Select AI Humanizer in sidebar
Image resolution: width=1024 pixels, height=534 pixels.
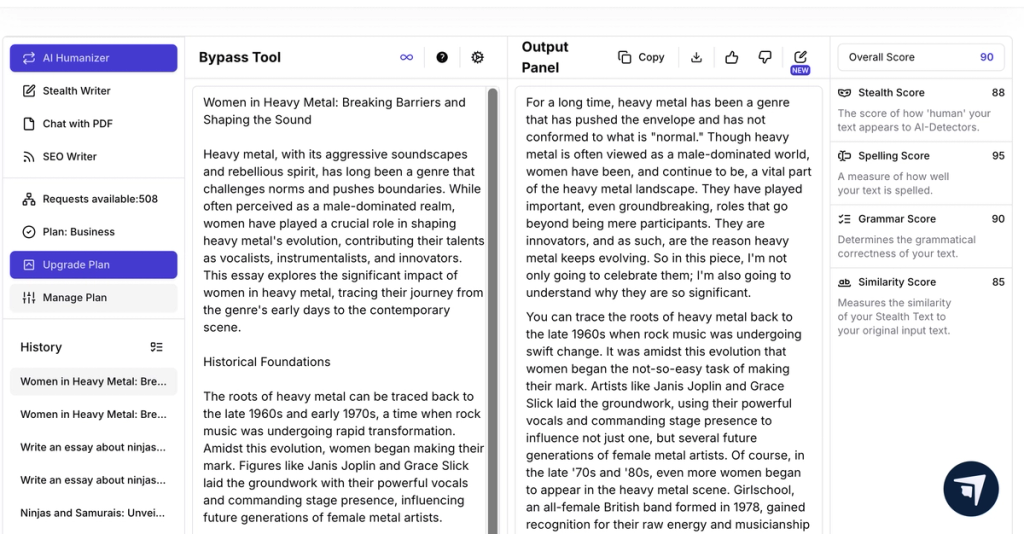93,58
